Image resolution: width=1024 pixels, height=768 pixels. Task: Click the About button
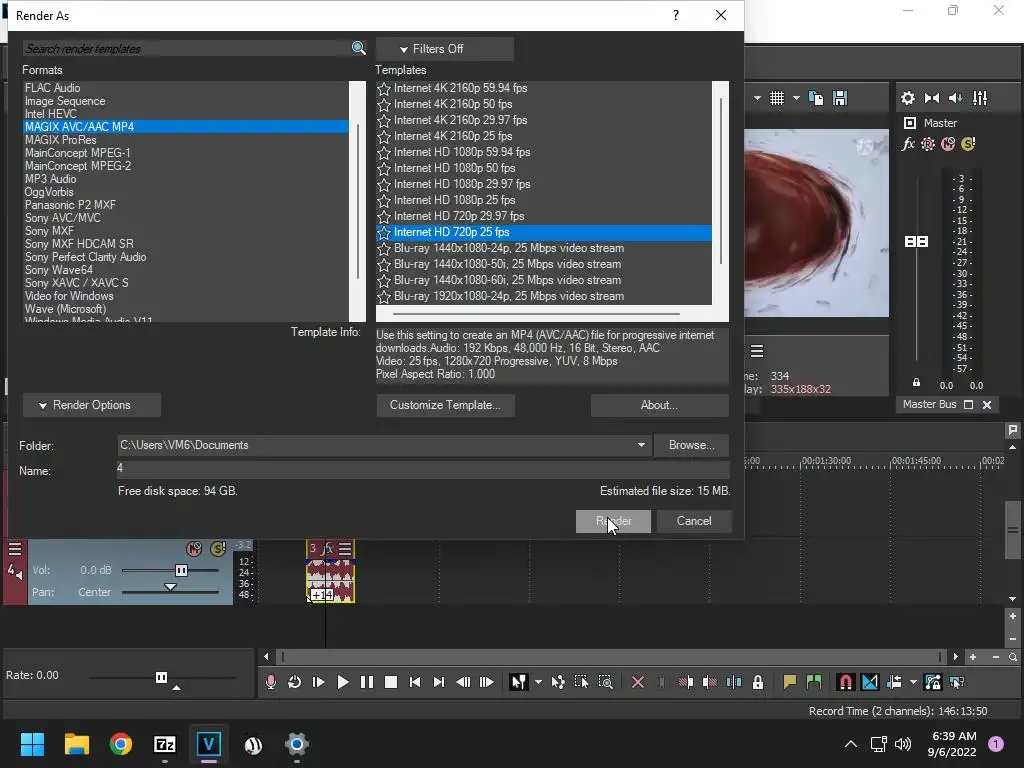click(660, 405)
